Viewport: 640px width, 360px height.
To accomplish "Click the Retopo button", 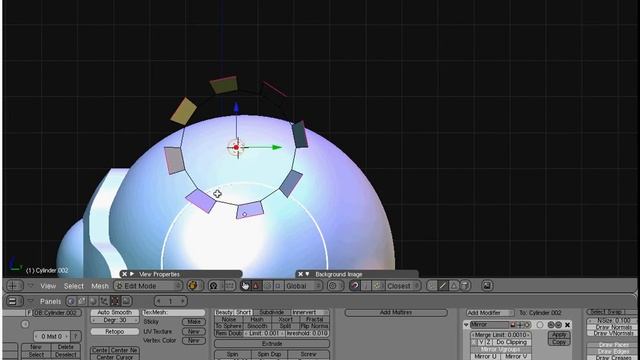I will point(115,331).
